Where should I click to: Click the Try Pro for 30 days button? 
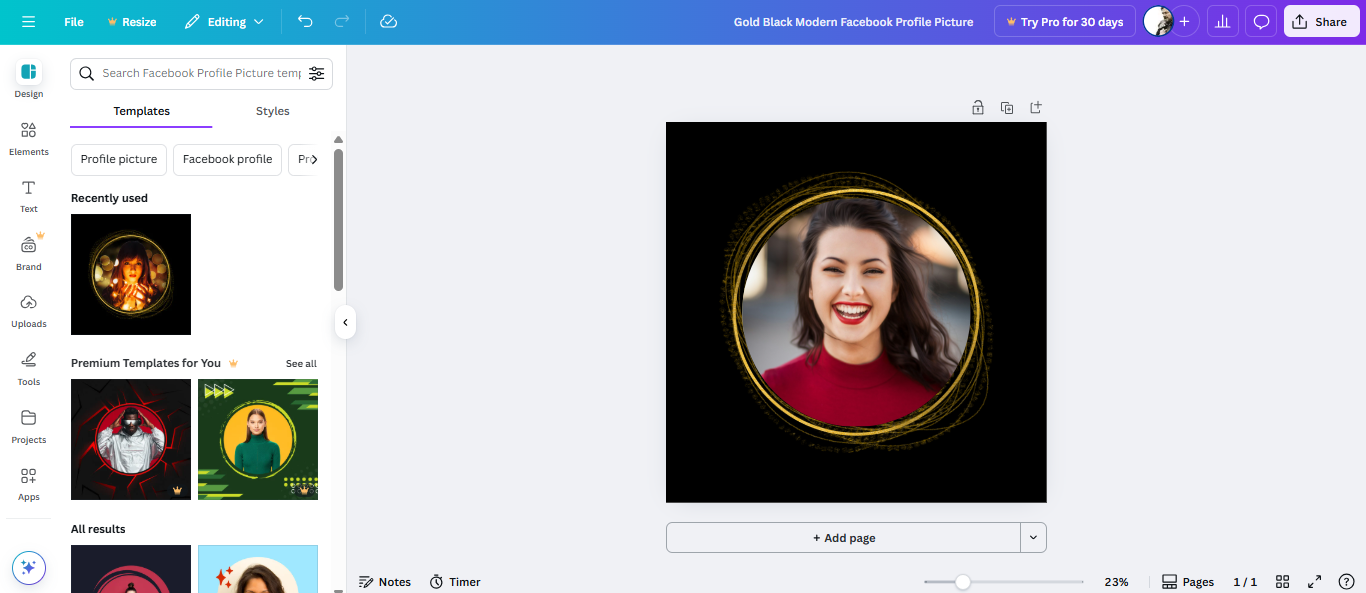pyautogui.click(x=1064, y=21)
